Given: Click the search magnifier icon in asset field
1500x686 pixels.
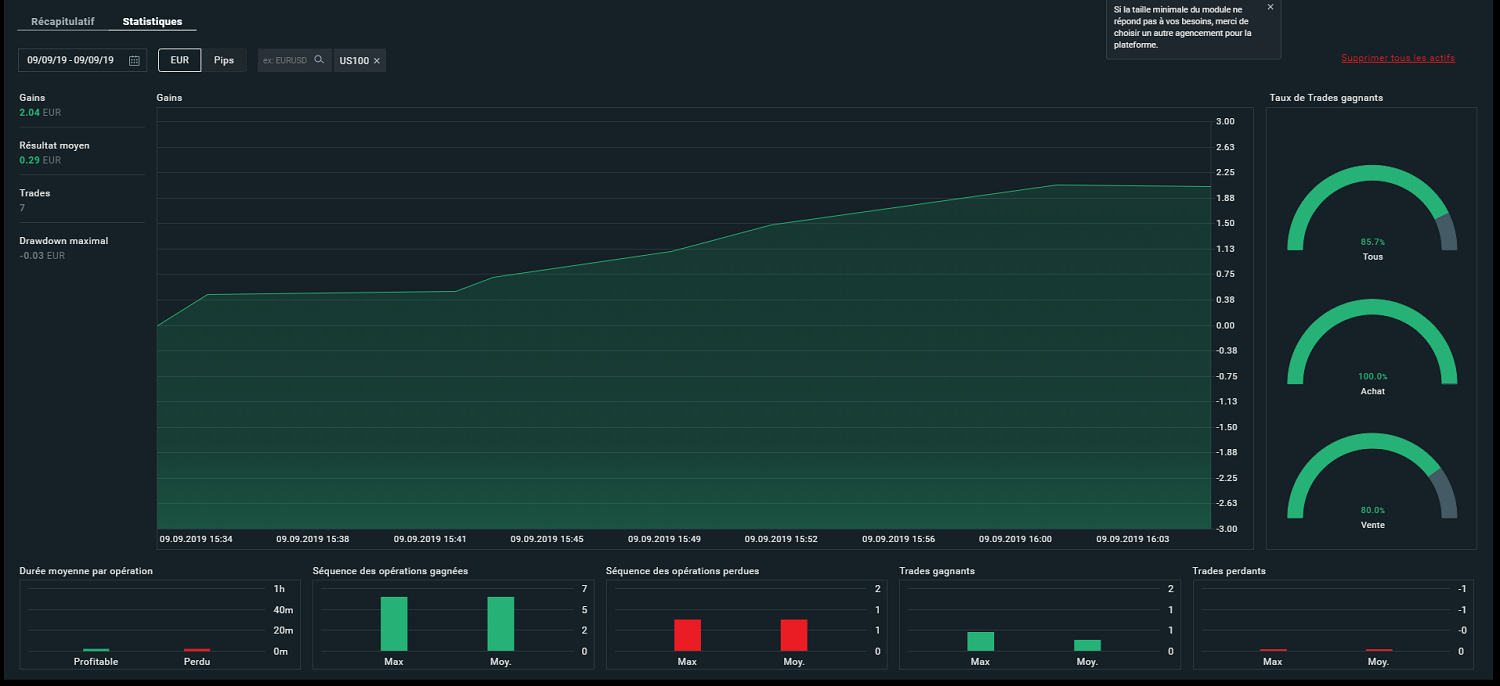Looking at the screenshot, I should 319,60.
